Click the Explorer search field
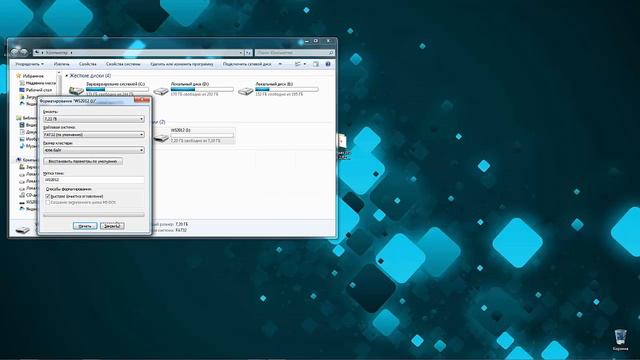 [294, 53]
